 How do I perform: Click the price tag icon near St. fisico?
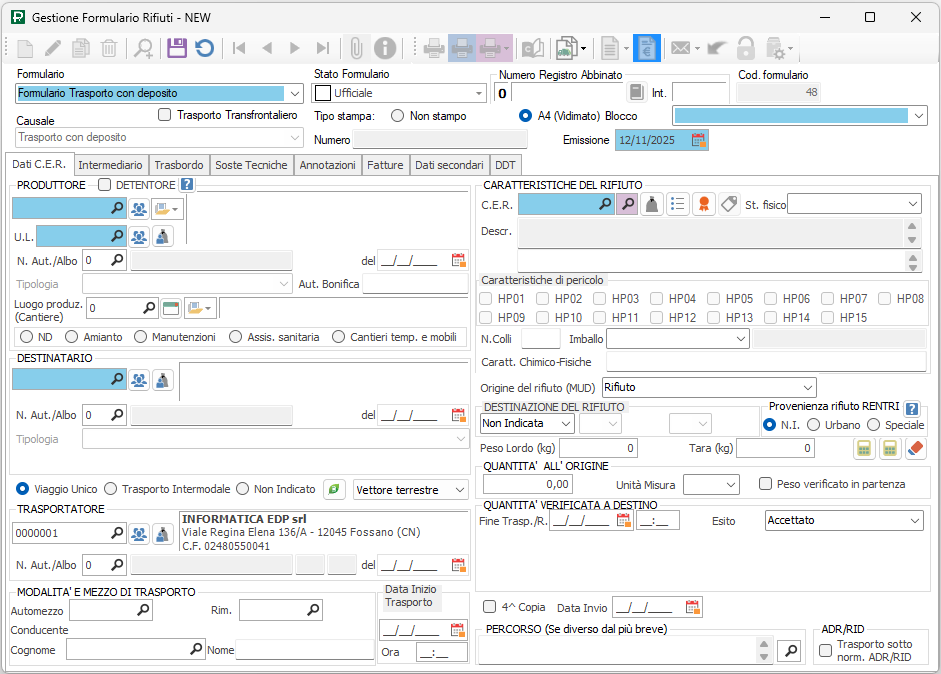729,204
